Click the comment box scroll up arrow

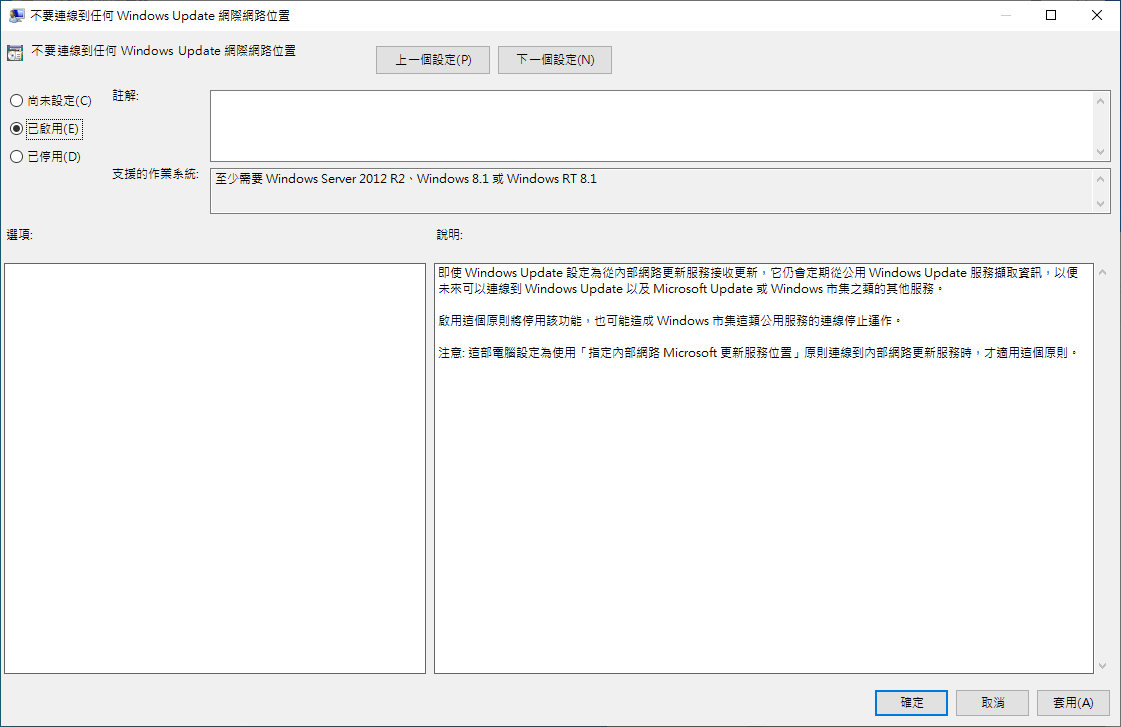(1100, 101)
